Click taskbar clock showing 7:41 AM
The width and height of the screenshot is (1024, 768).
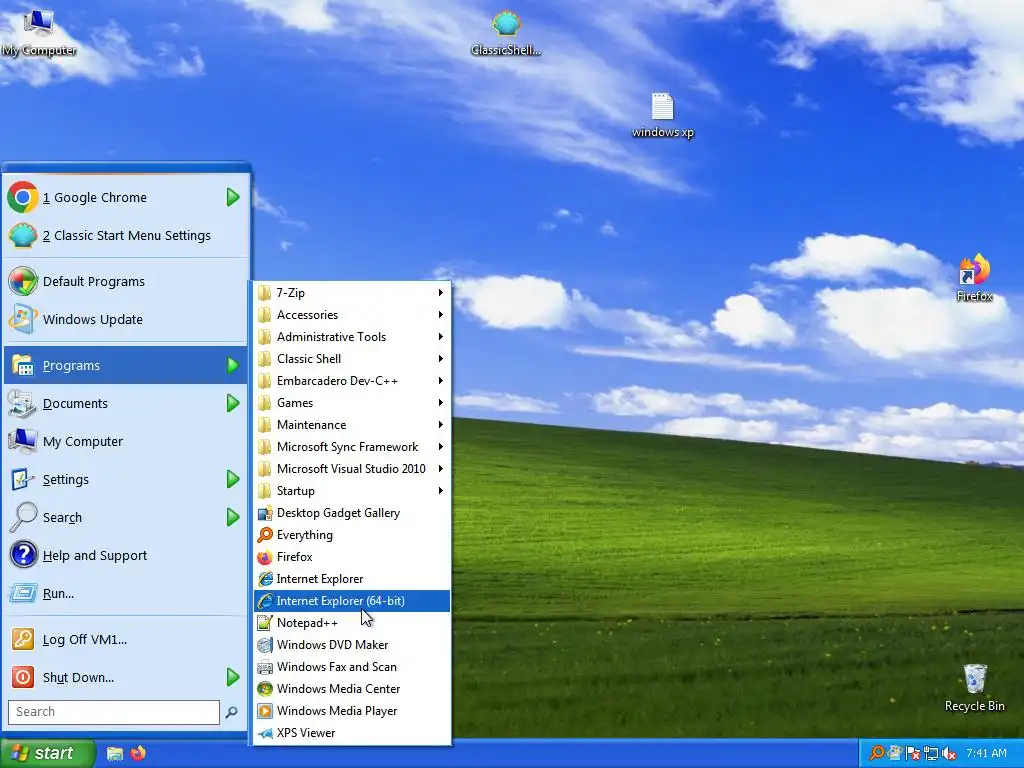tap(986, 753)
